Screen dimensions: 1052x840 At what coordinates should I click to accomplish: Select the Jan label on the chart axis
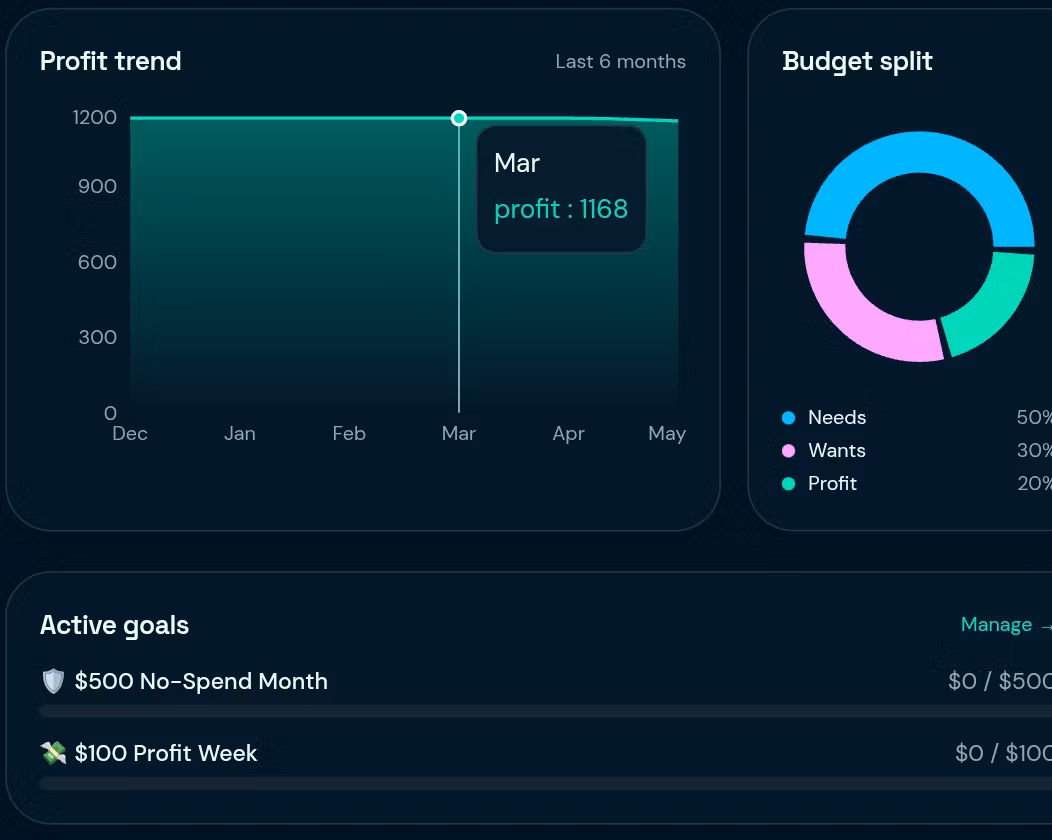point(240,433)
